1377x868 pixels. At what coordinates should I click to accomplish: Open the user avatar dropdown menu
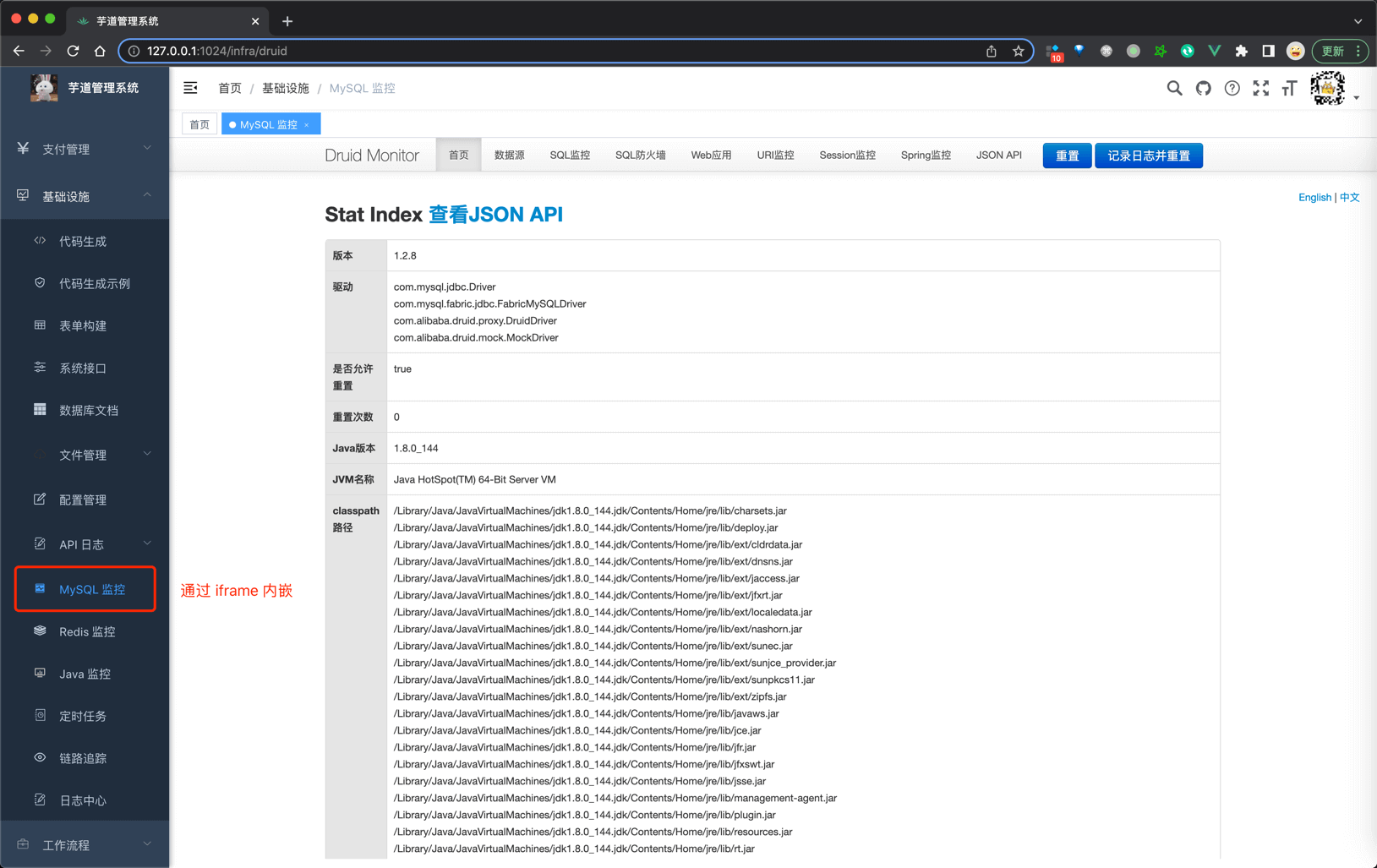pyautogui.click(x=1334, y=89)
